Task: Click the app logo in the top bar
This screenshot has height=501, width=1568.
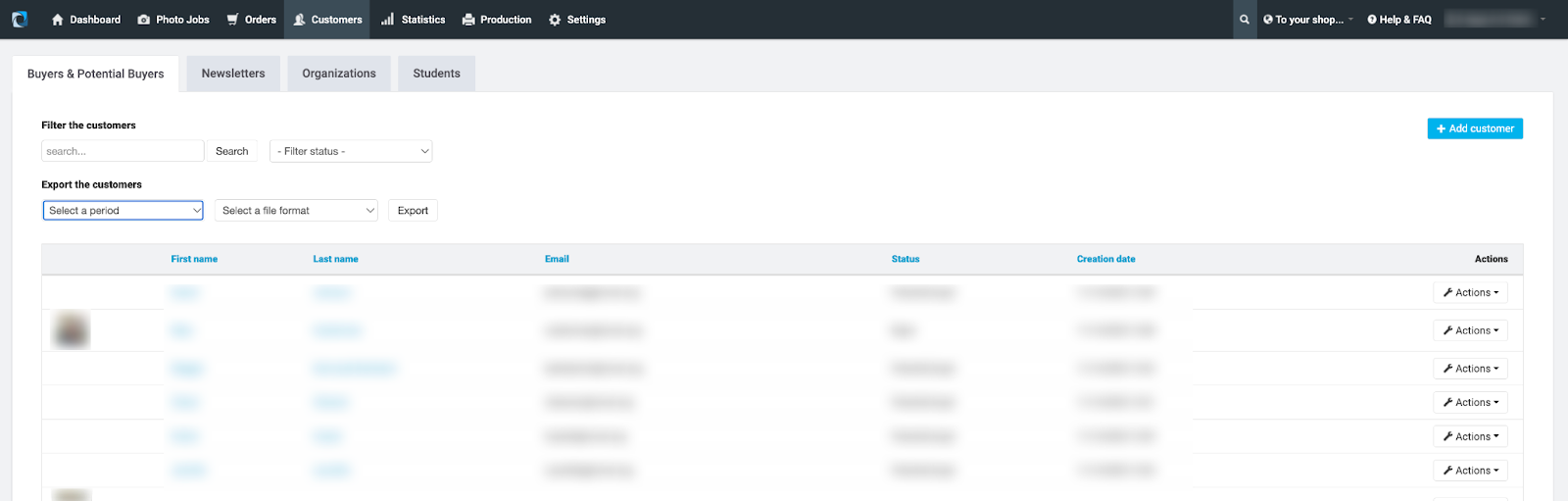Action: pos(20,20)
